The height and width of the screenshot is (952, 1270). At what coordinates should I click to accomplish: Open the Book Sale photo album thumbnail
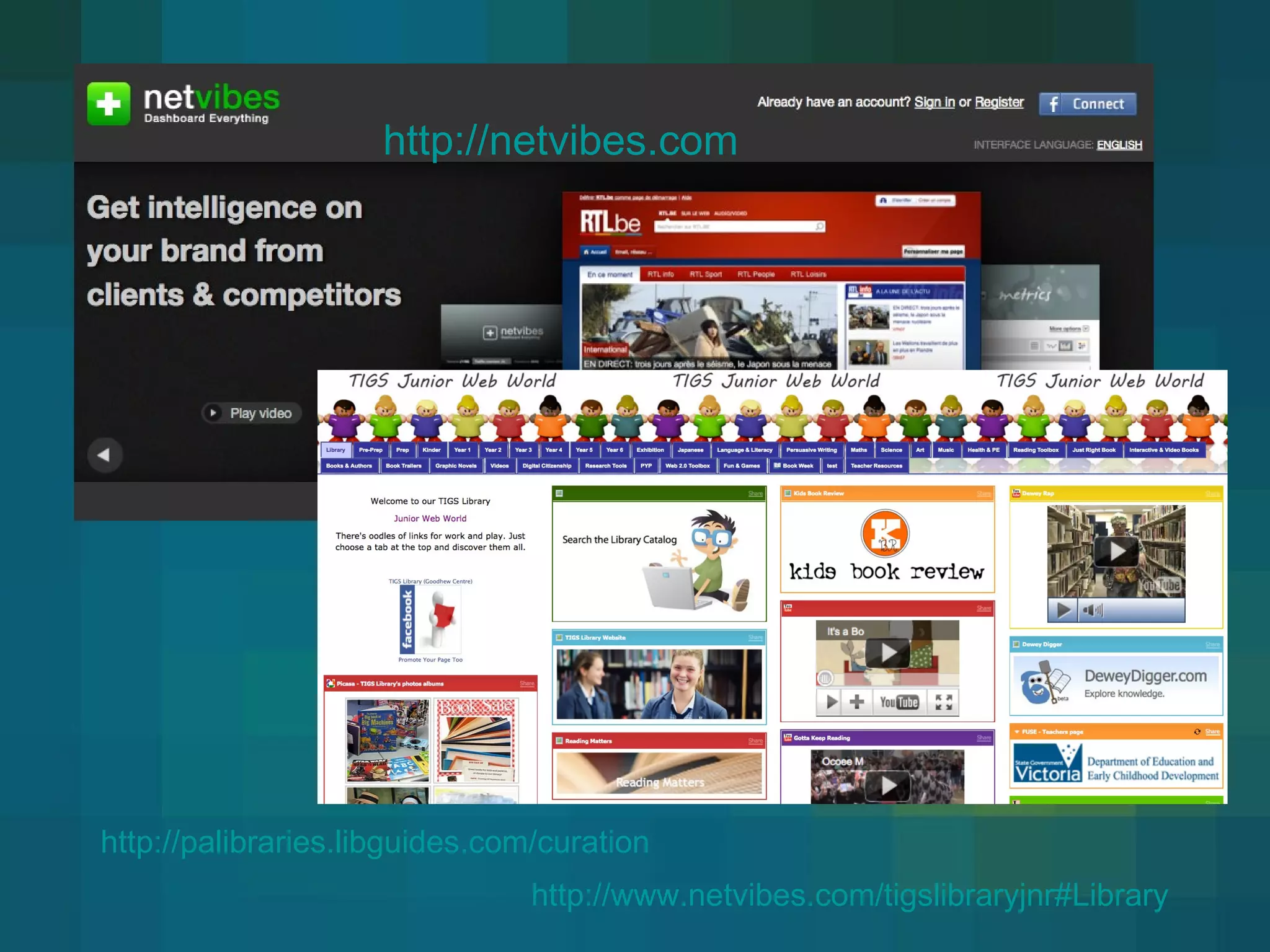click(x=476, y=739)
